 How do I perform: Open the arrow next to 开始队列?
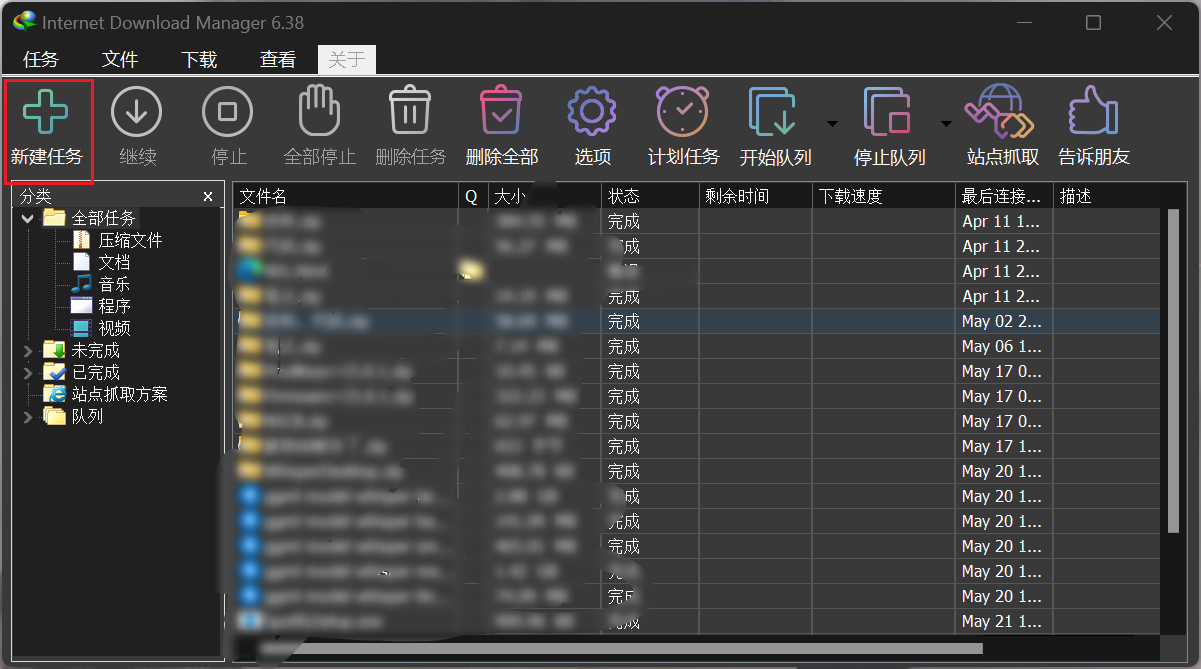[832, 123]
